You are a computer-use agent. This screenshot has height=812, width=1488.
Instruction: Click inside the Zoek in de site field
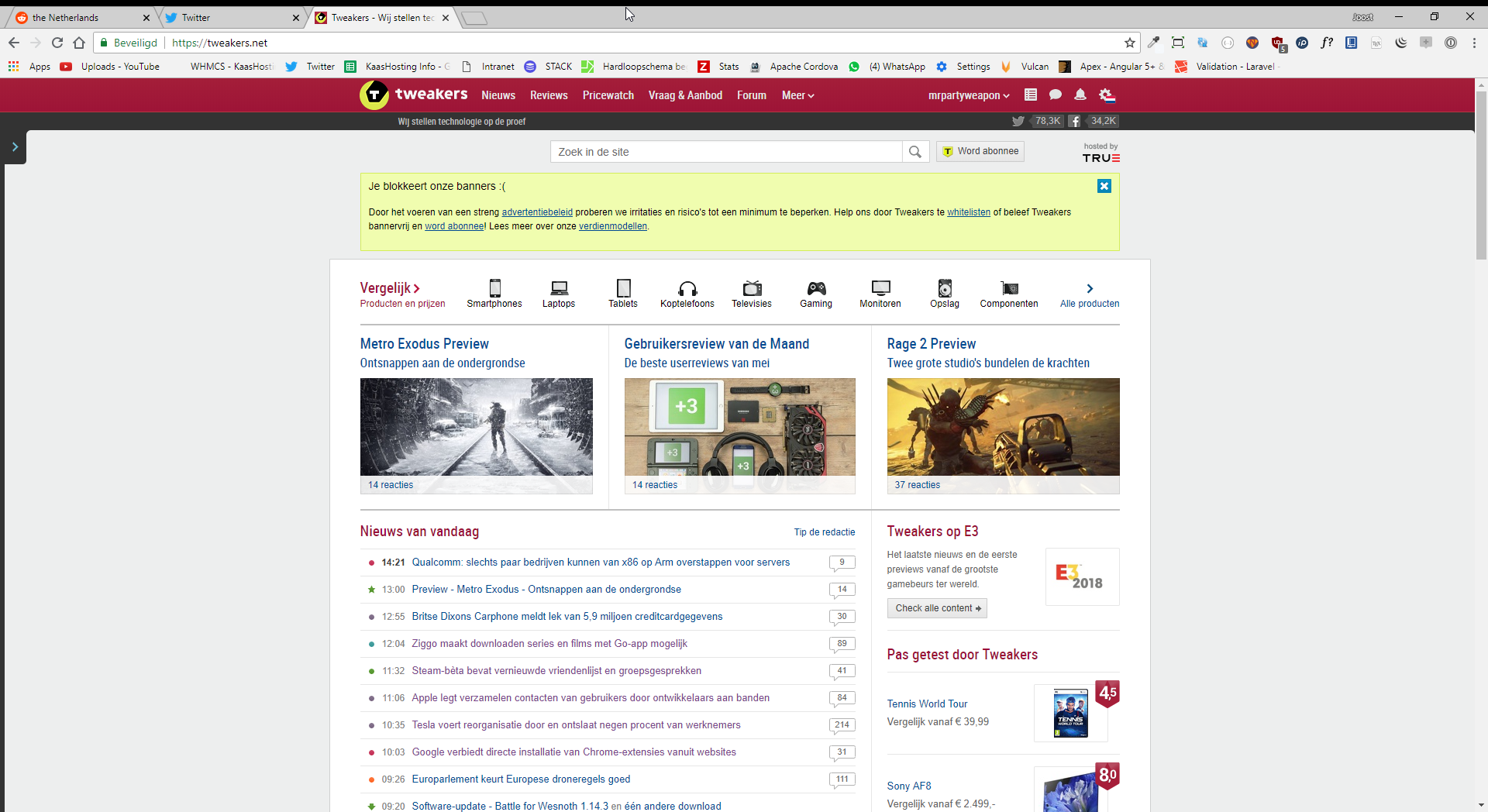[725, 152]
